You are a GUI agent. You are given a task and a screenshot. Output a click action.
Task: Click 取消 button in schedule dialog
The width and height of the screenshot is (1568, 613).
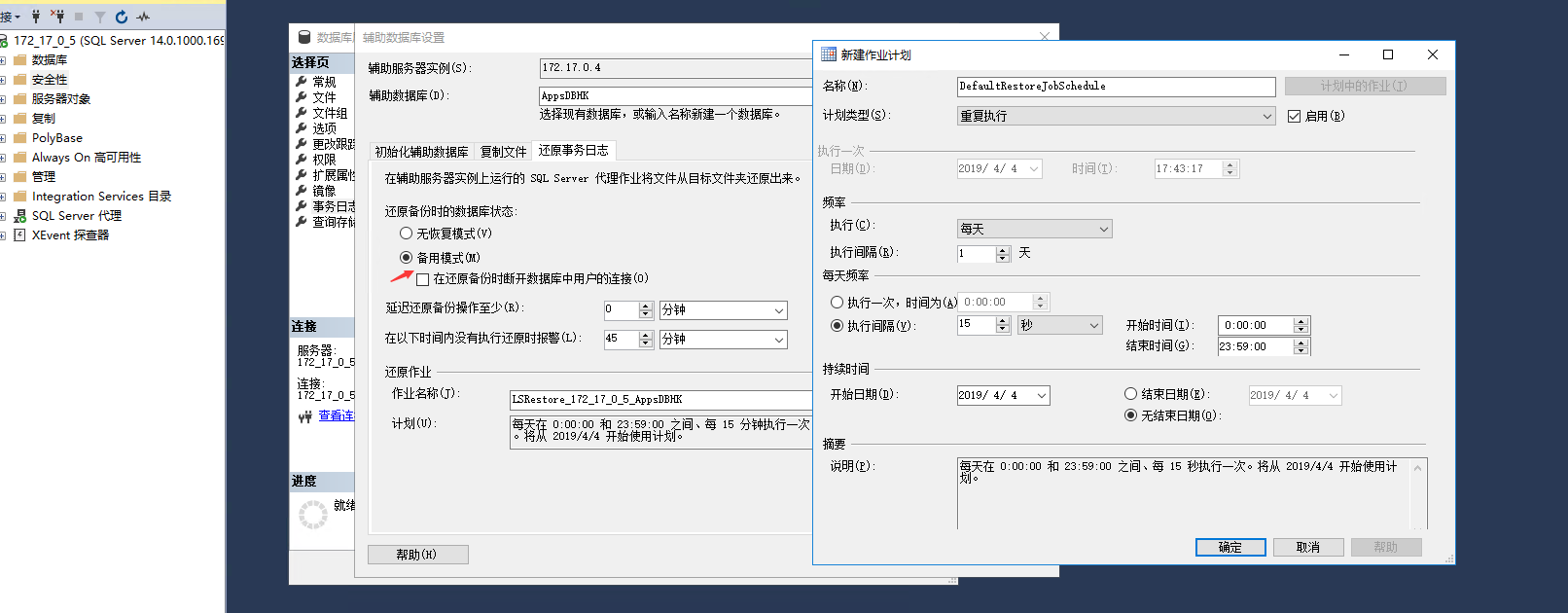[1308, 548]
